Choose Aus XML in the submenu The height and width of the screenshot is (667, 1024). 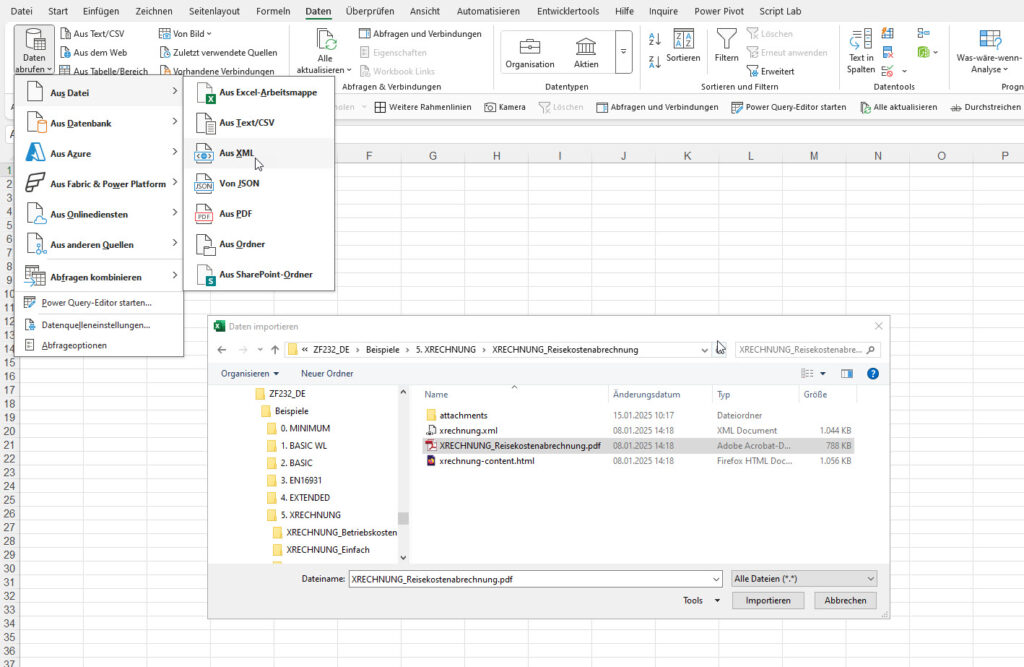coord(259,153)
